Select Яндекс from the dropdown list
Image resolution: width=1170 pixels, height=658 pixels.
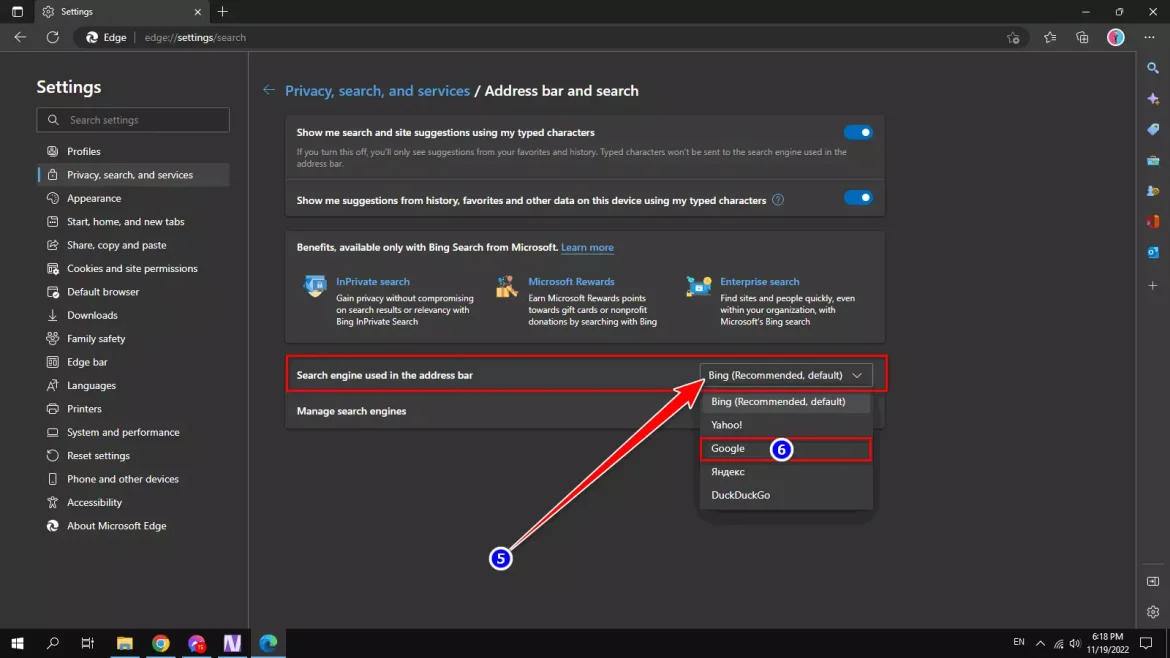pos(786,471)
